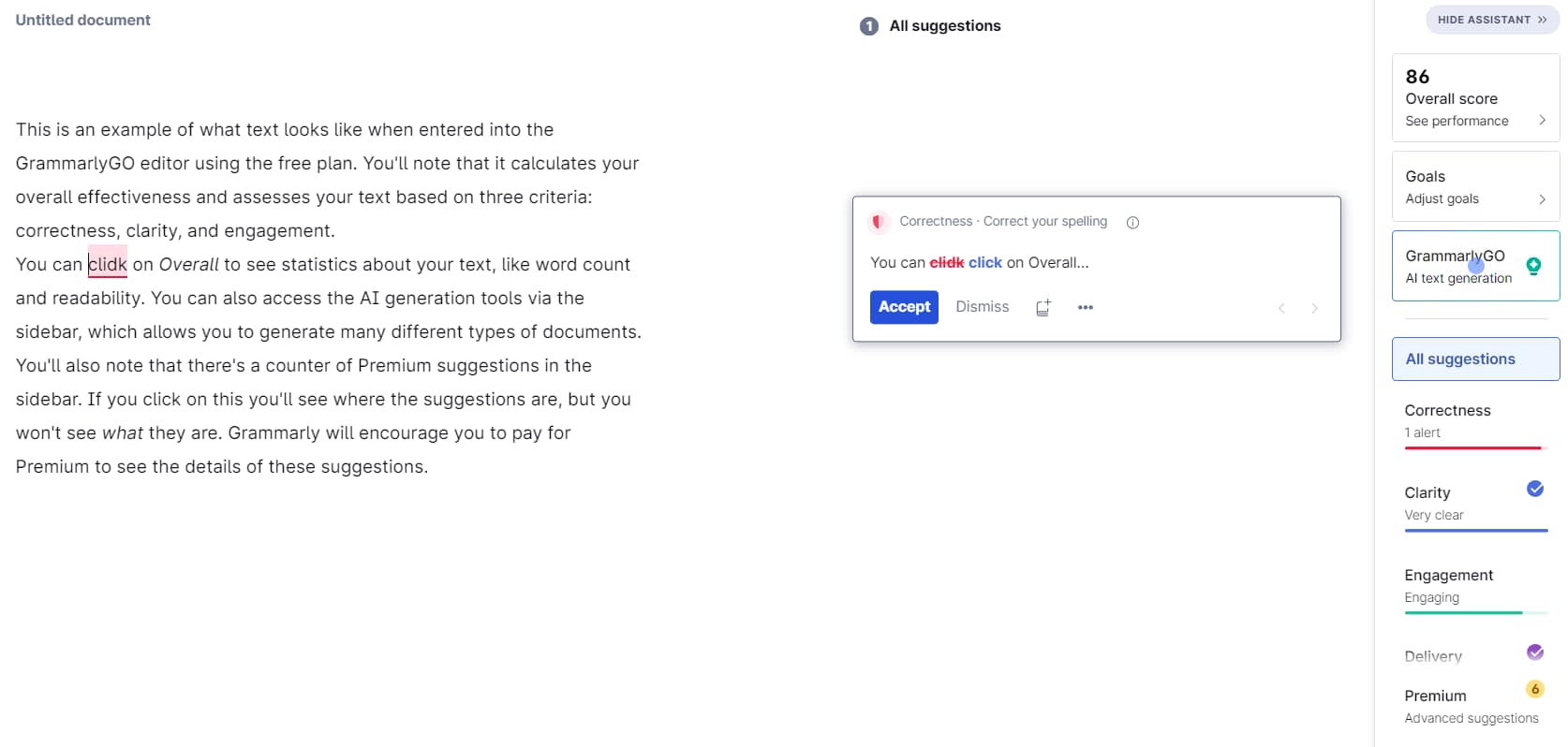Click the yellow 6 badge next to Premium
1568x747 pixels.
point(1534,689)
